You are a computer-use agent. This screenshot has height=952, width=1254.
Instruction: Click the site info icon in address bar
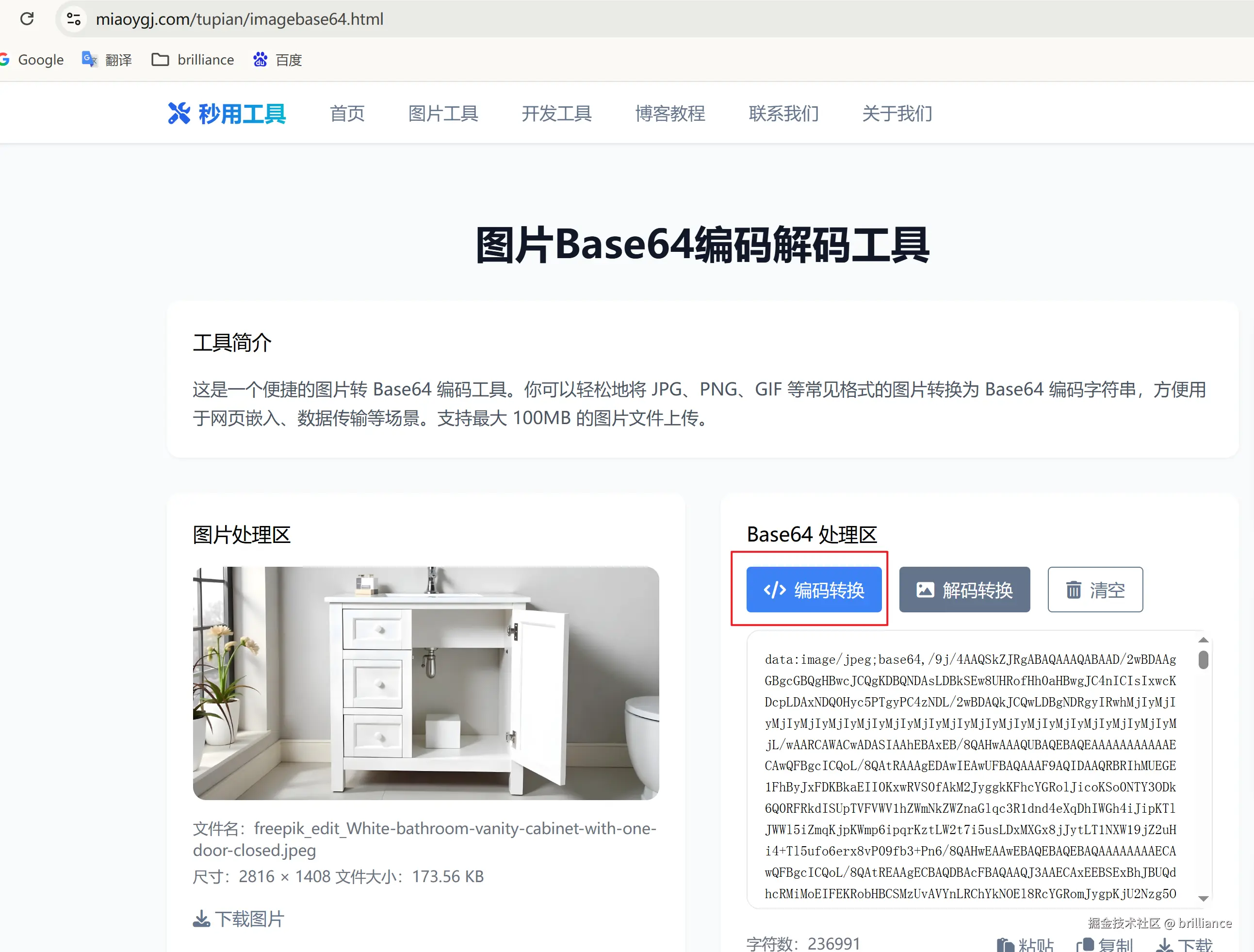pos(74,19)
